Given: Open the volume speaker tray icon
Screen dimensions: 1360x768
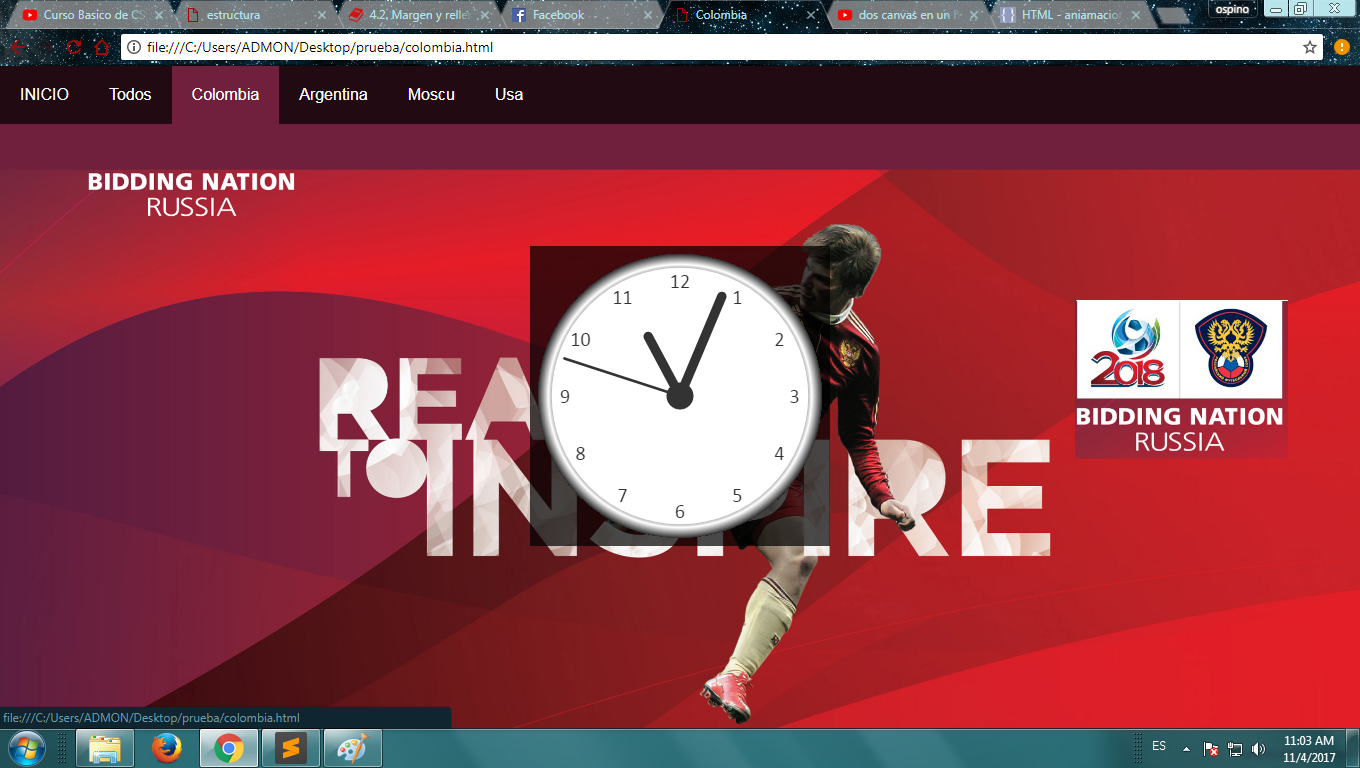Looking at the screenshot, I should 1258,748.
